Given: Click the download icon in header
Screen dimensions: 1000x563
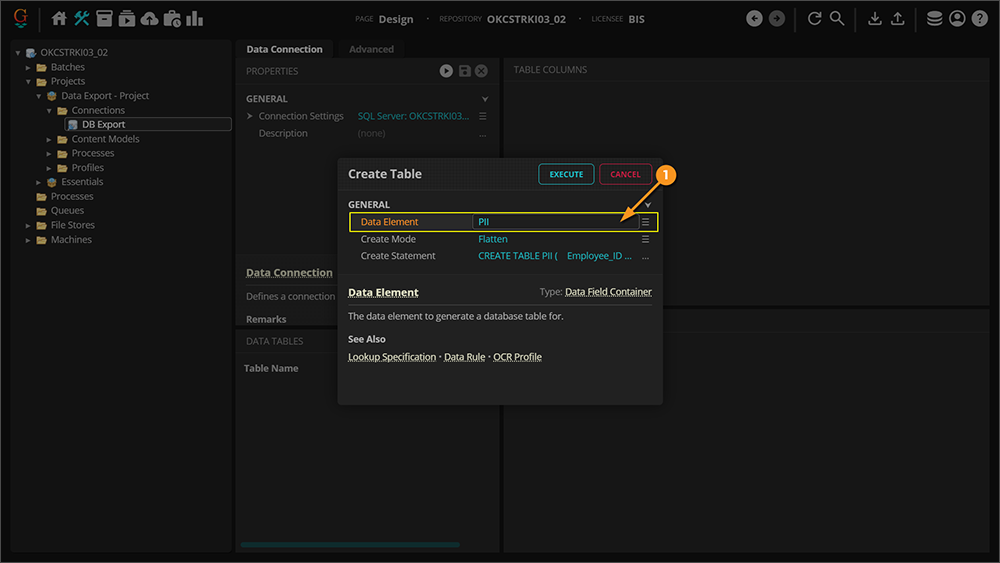Looking at the screenshot, I should point(875,19).
